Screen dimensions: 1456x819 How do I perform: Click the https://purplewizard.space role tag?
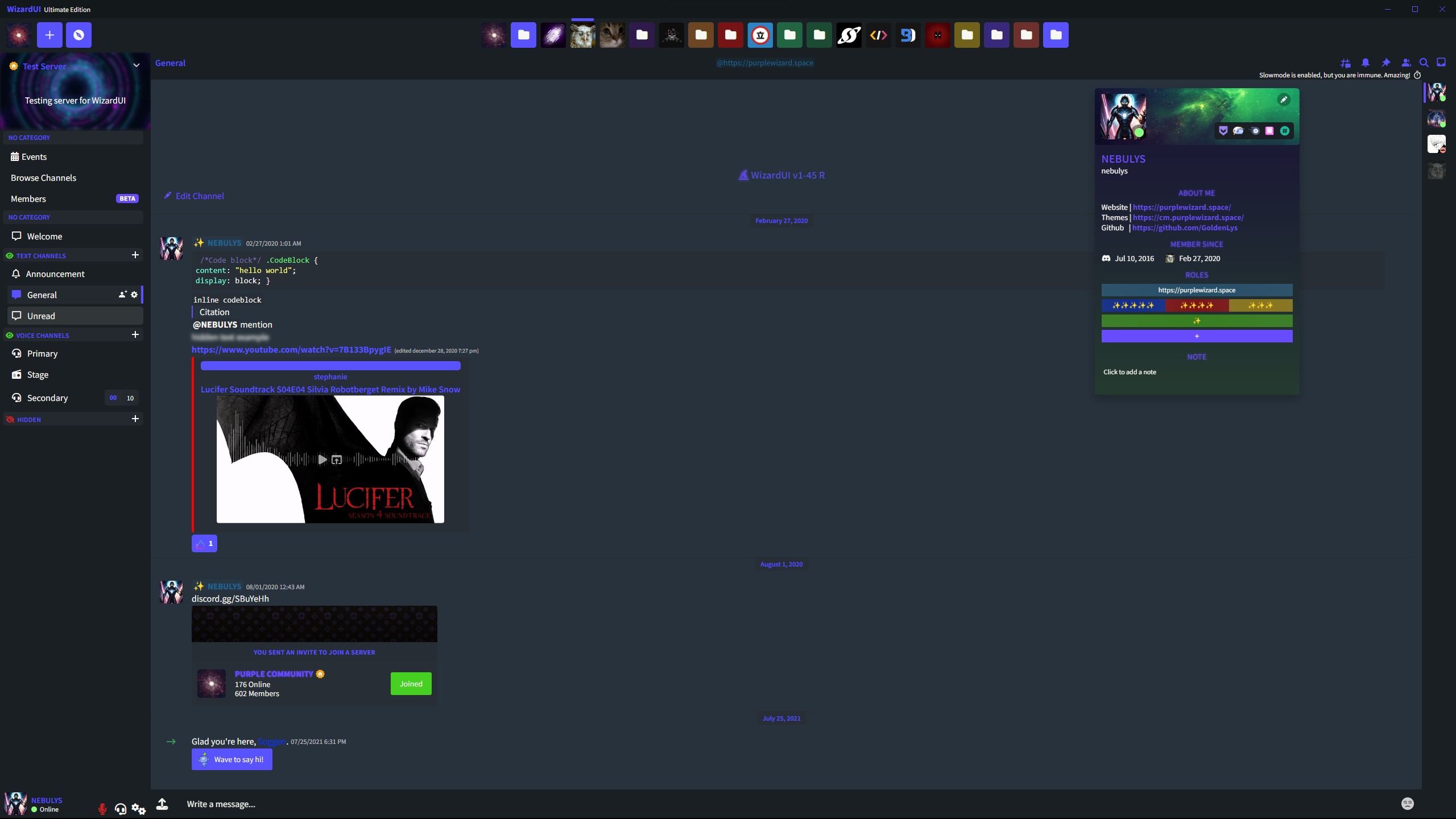1197,290
